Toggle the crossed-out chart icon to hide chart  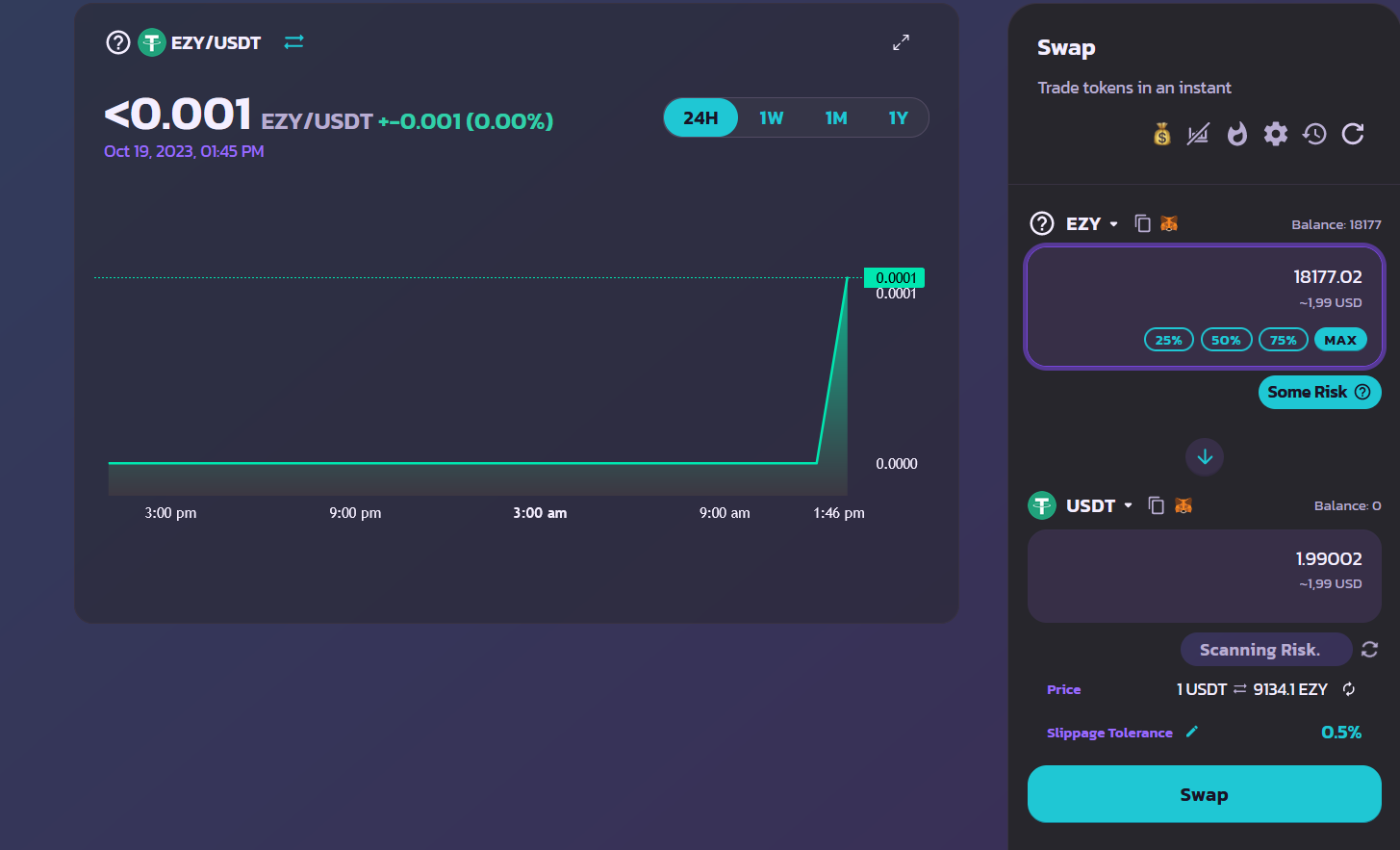click(x=1198, y=135)
